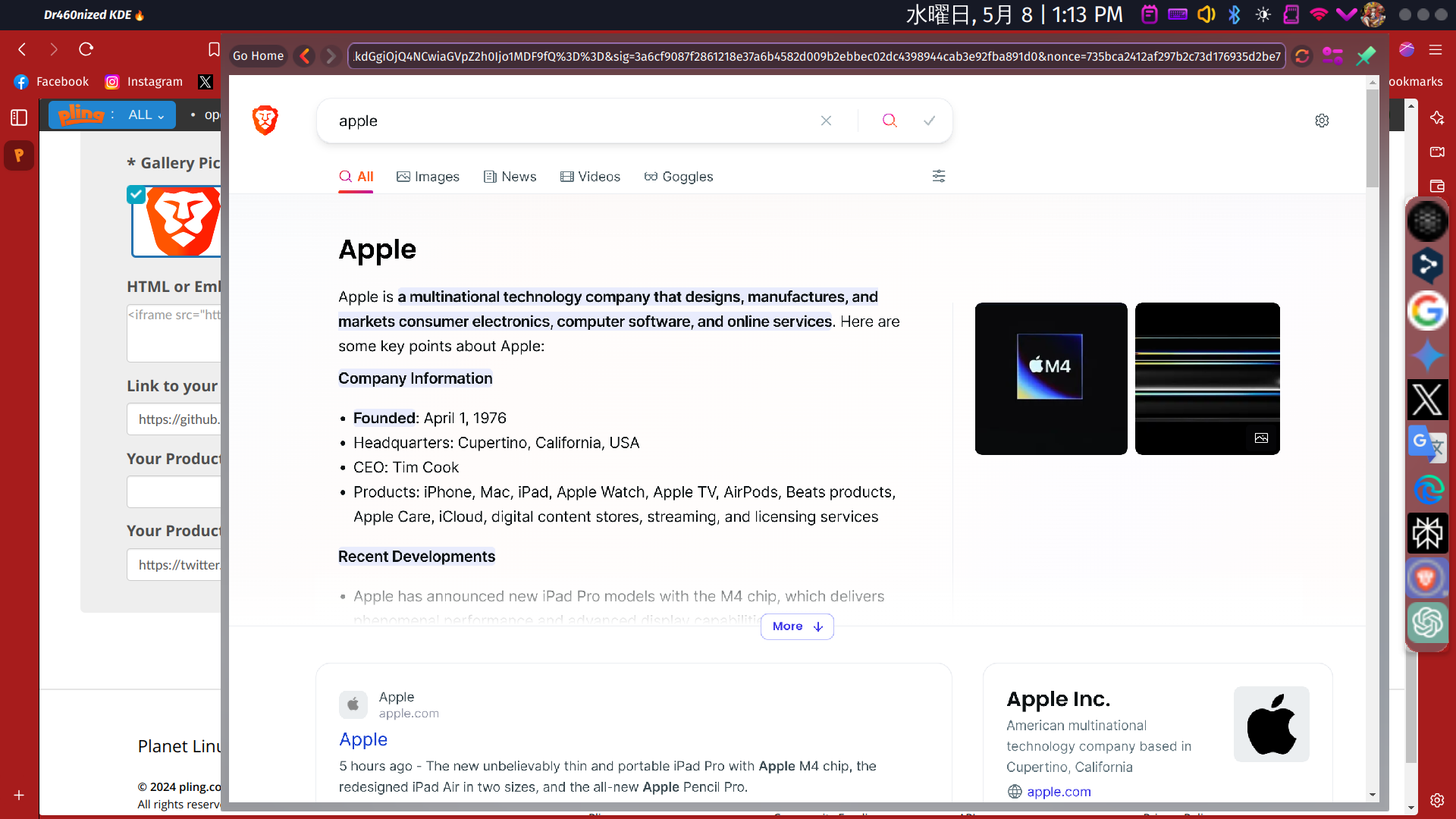The width and height of the screenshot is (1456, 819).
Task: Open Google icon in the side dock
Action: pos(1428,311)
